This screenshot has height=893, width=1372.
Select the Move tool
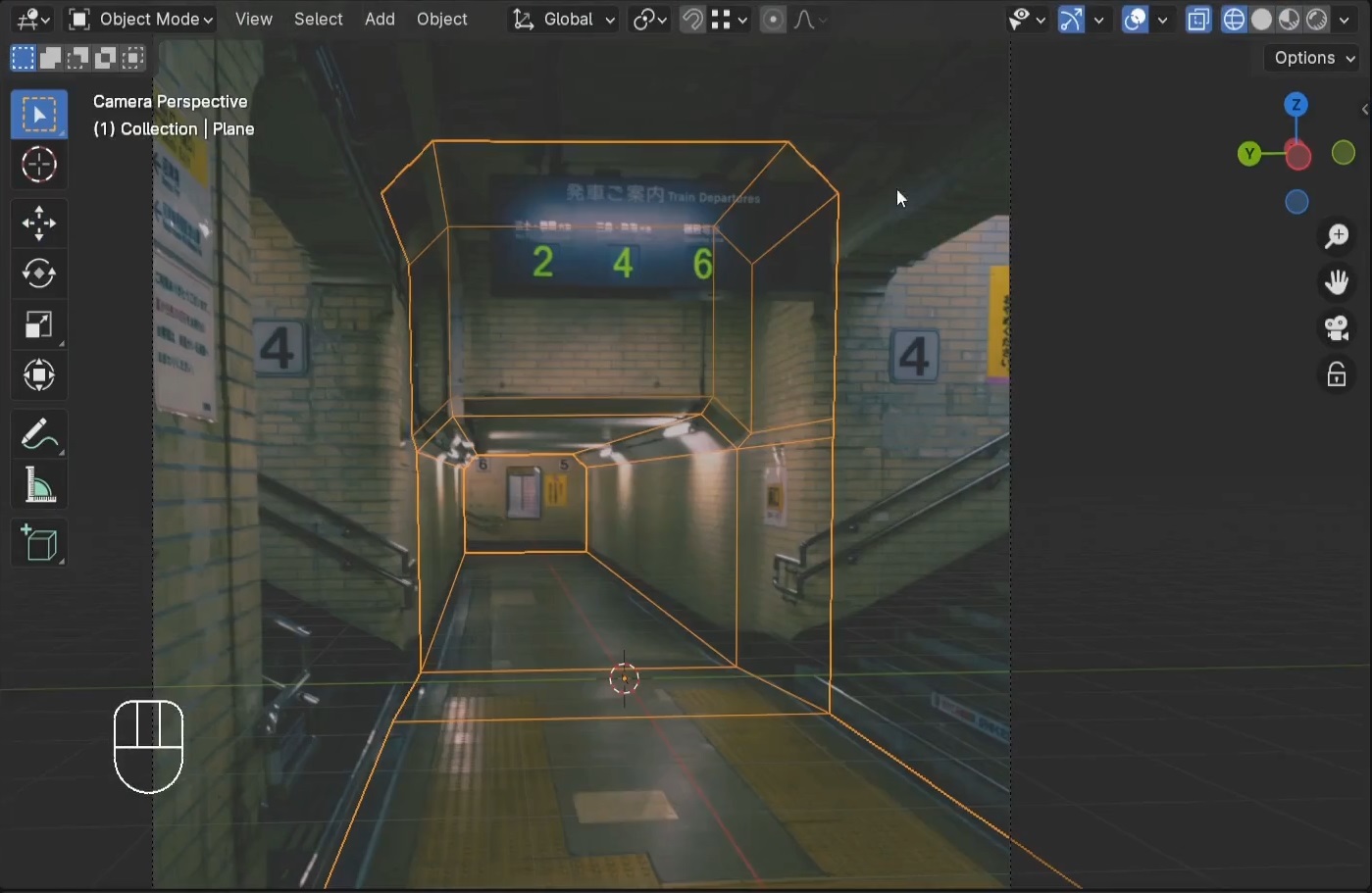click(x=39, y=223)
